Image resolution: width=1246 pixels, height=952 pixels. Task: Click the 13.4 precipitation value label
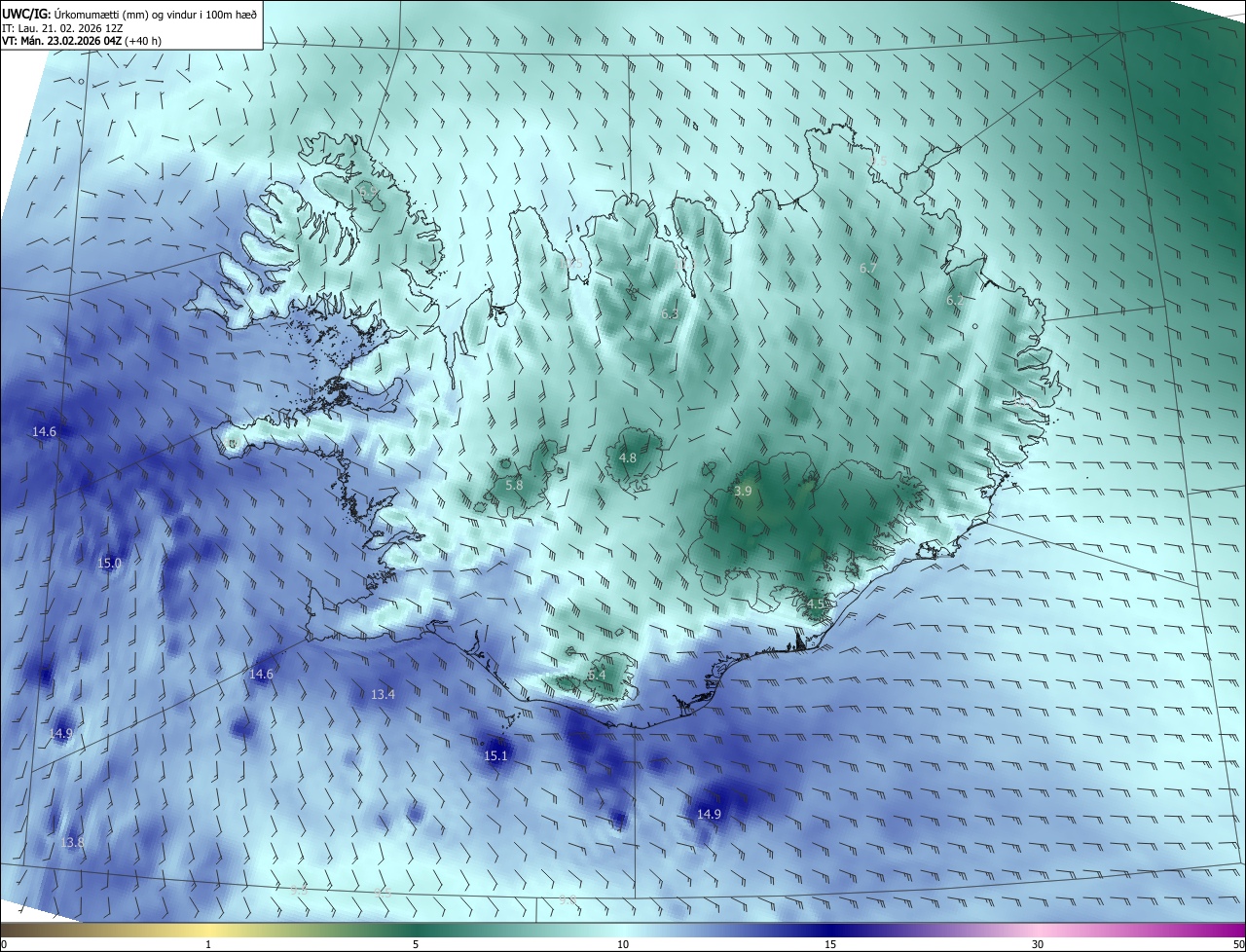[384, 695]
